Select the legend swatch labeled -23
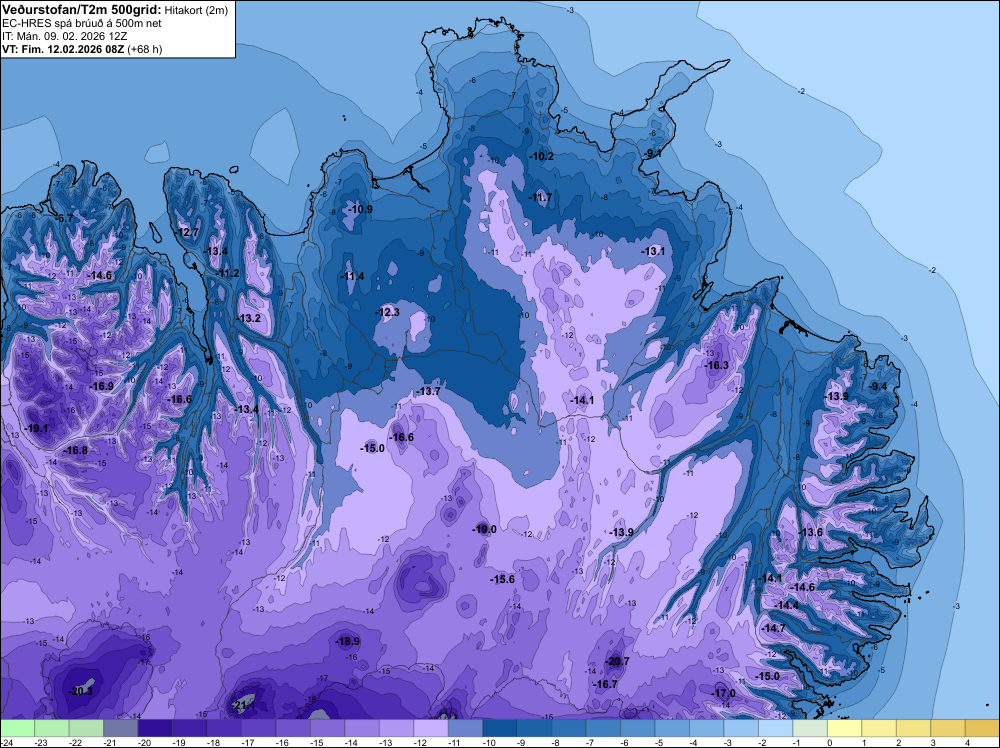Image resolution: width=1000 pixels, height=748 pixels. tap(52, 728)
